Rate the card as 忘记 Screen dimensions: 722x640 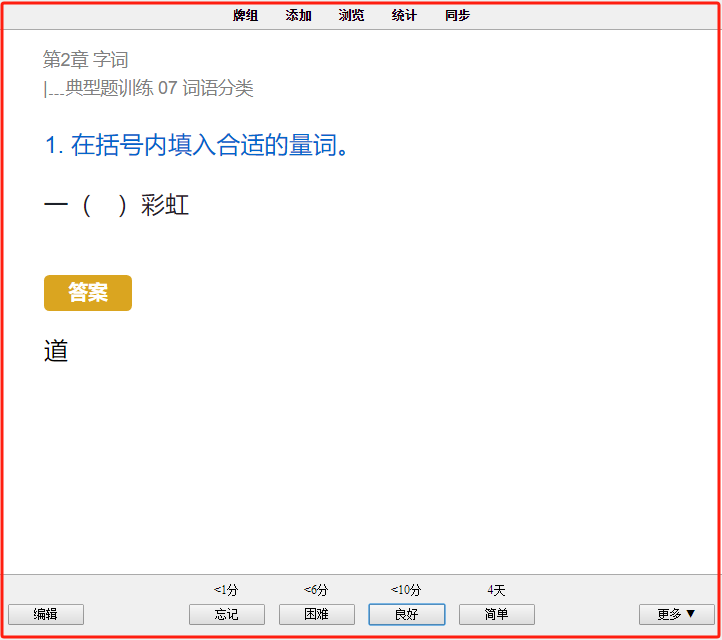pos(227,614)
